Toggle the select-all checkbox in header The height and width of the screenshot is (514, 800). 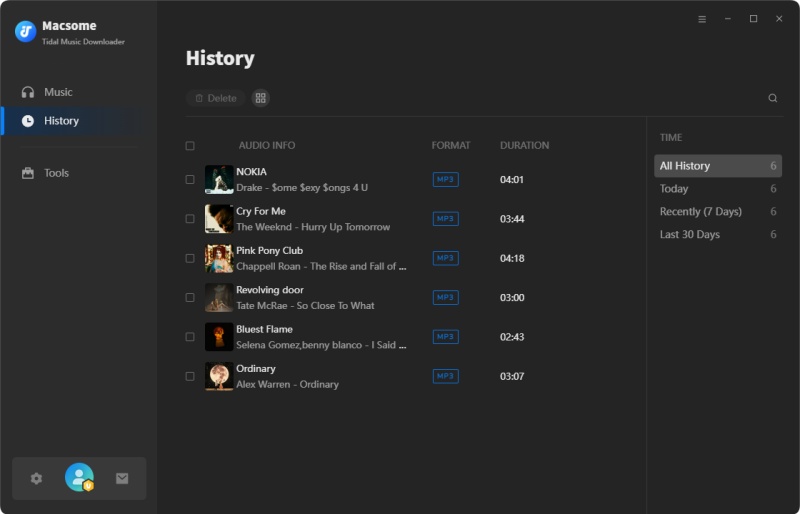[190, 146]
